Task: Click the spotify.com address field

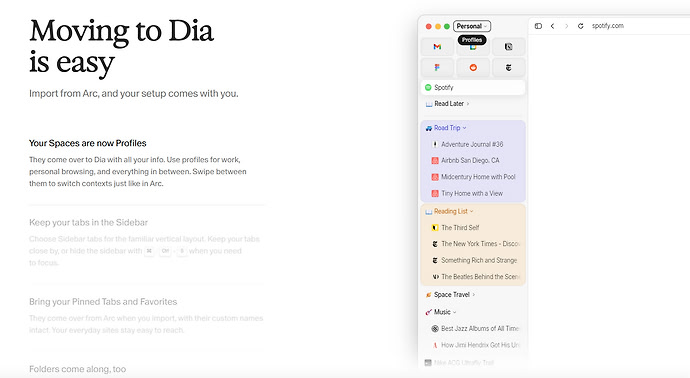Action: click(x=607, y=26)
